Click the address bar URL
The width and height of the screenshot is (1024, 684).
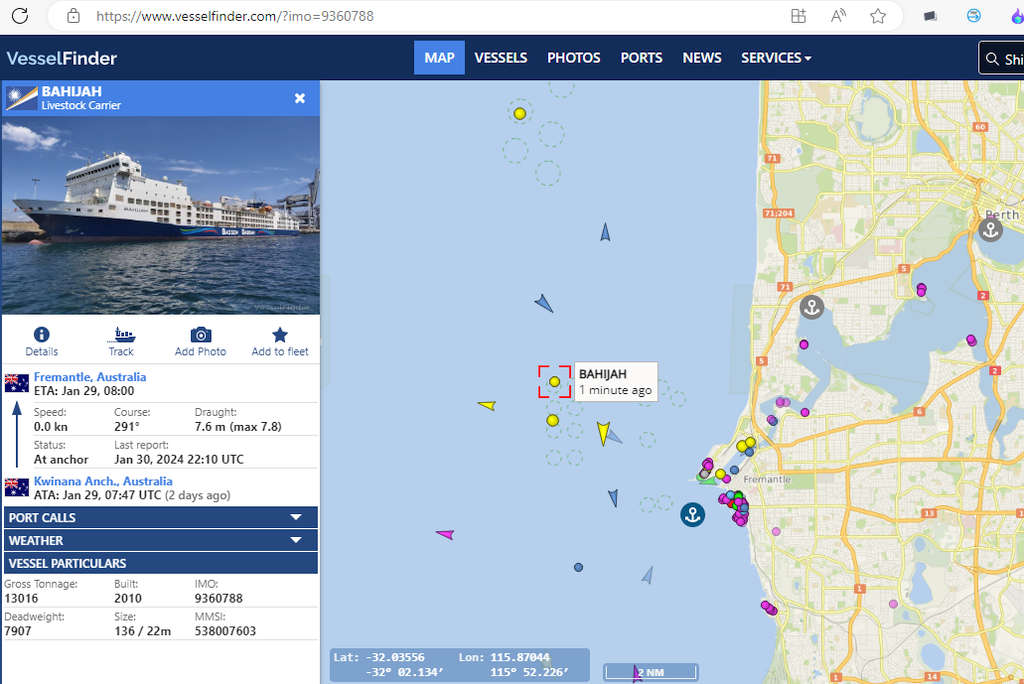coord(235,16)
